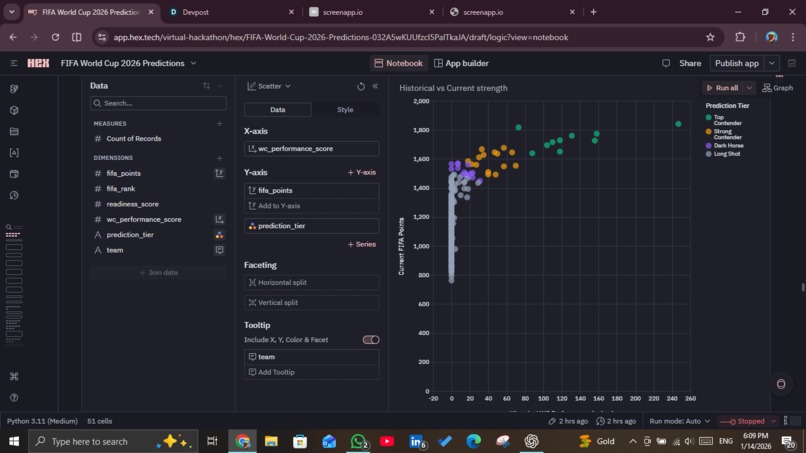The width and height of the screenshot is (806, 453).
Task: Open comments speech bubble icon in header
Action: click(x=666, y=63)
